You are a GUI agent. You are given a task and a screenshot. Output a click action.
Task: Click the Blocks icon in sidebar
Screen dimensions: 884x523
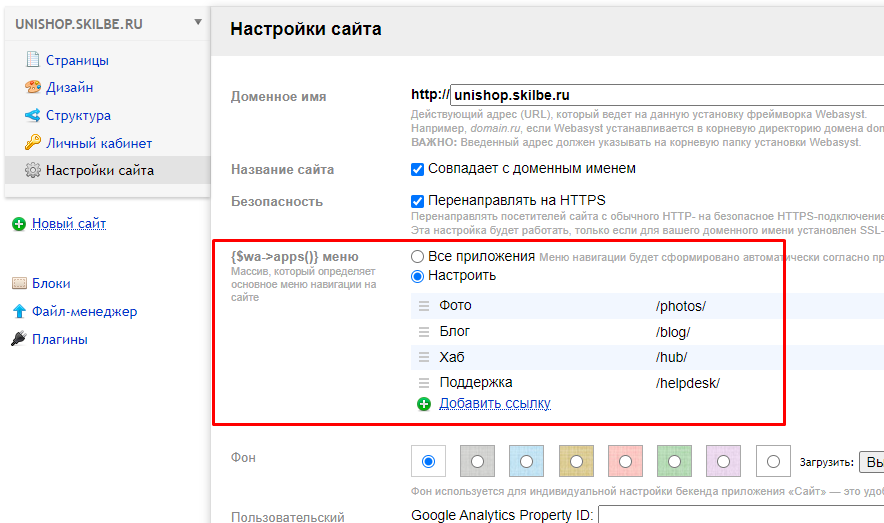(x=18, y=283)
